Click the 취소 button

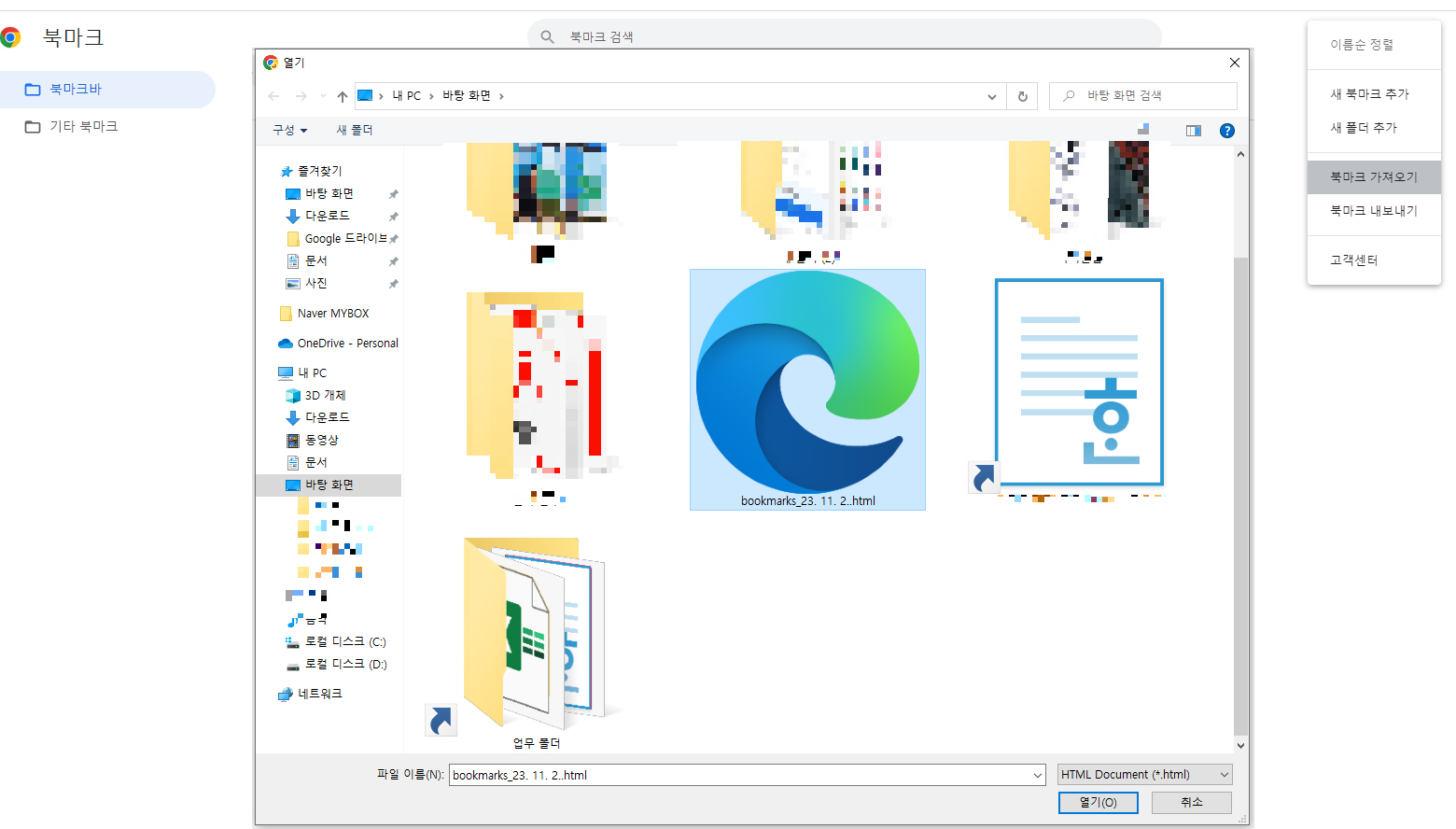1192,803
